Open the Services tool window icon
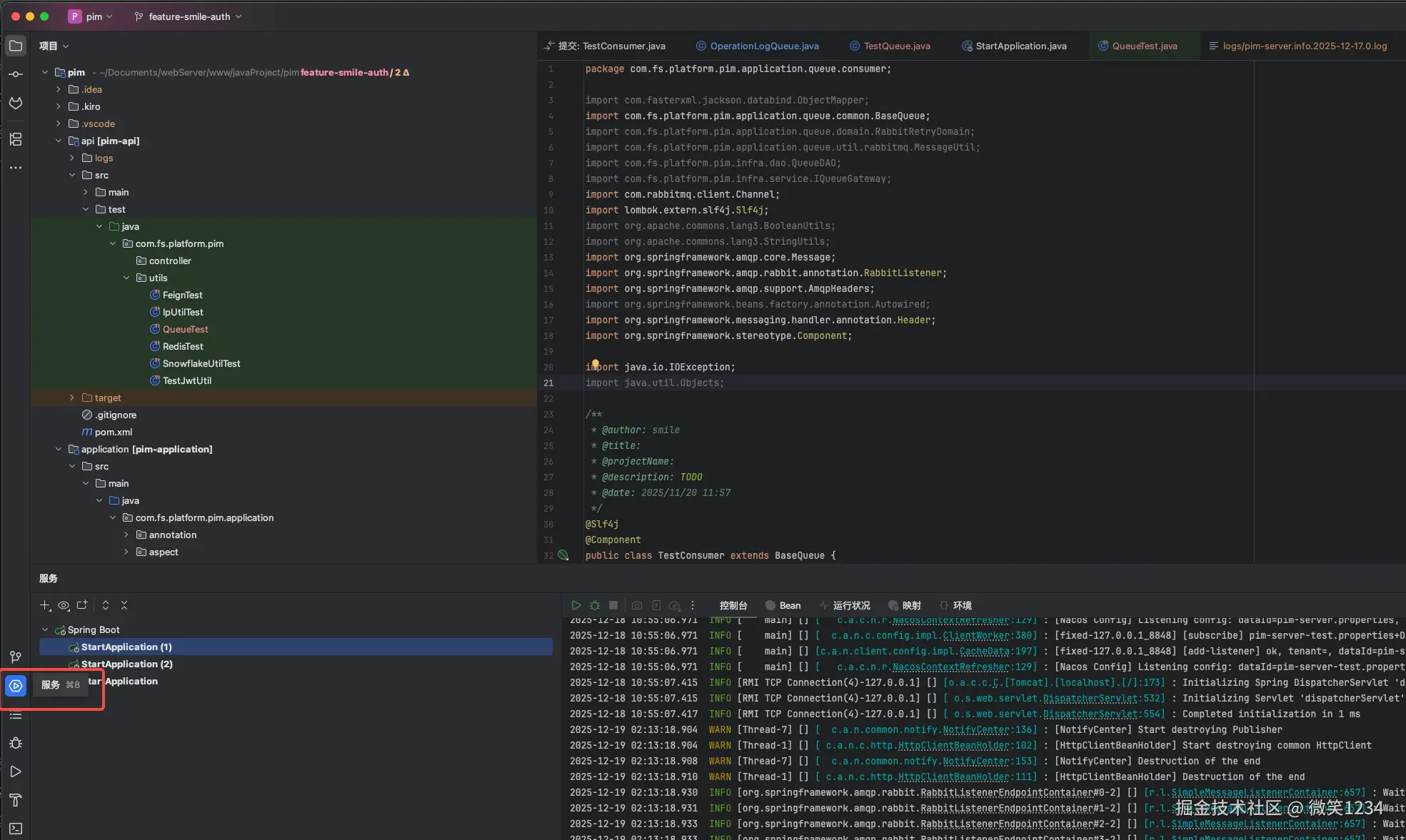1406x840 pixels. point(16,686)
